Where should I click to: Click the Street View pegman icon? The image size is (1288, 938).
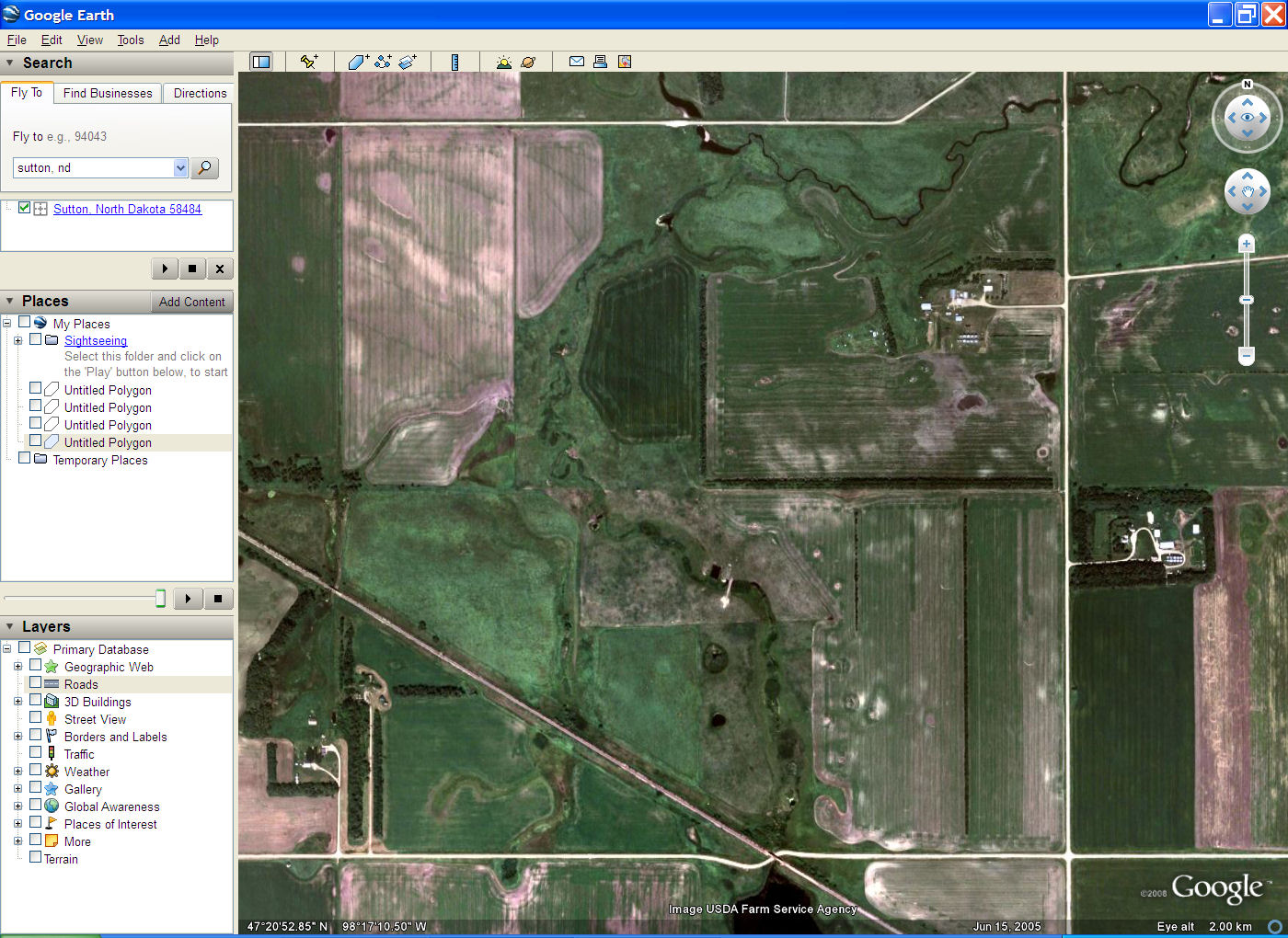click(52, 718)
